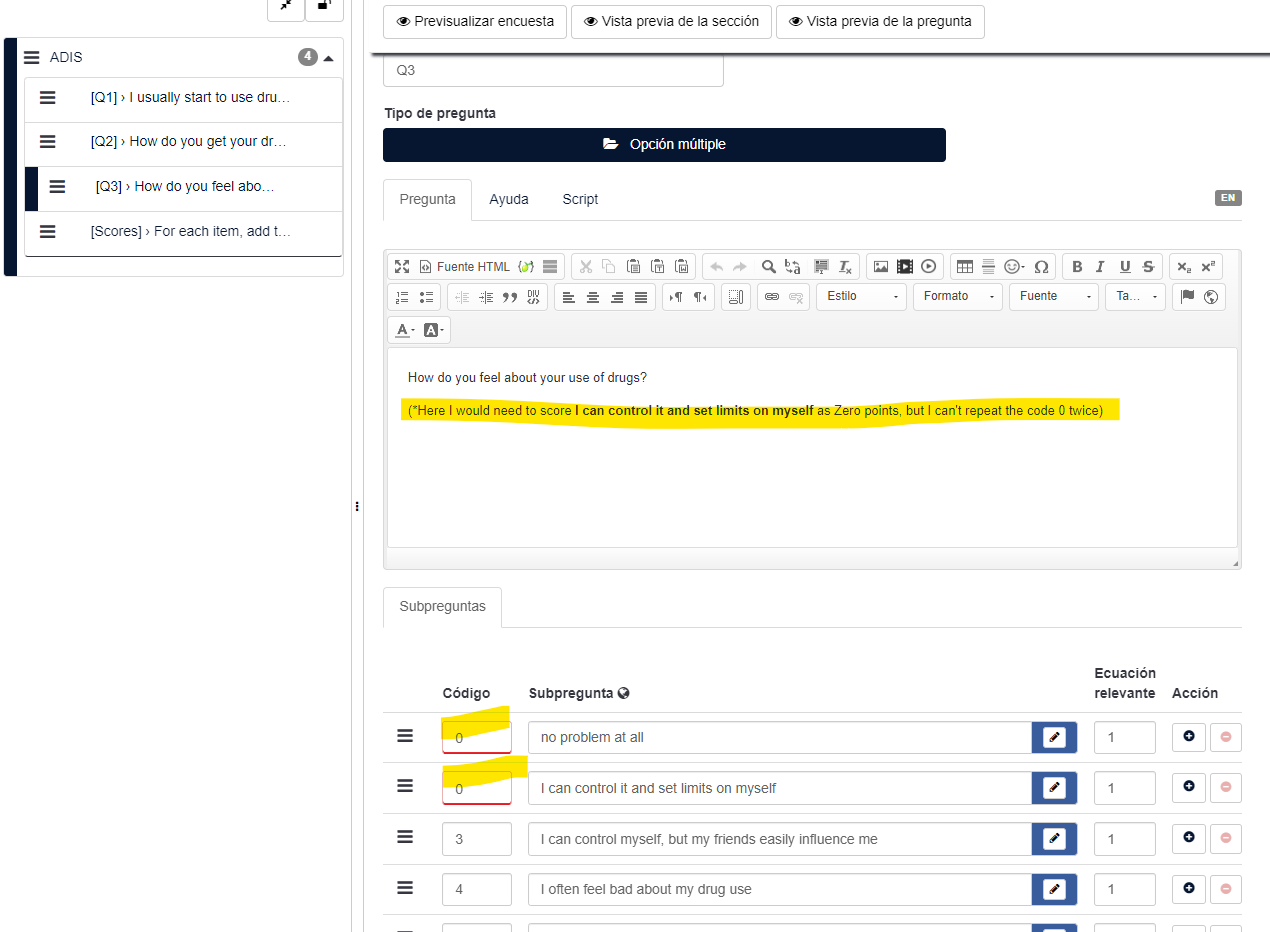Collapse the ADIS question group
Viewport: 1270px width, 932px height.
point(328,58)
